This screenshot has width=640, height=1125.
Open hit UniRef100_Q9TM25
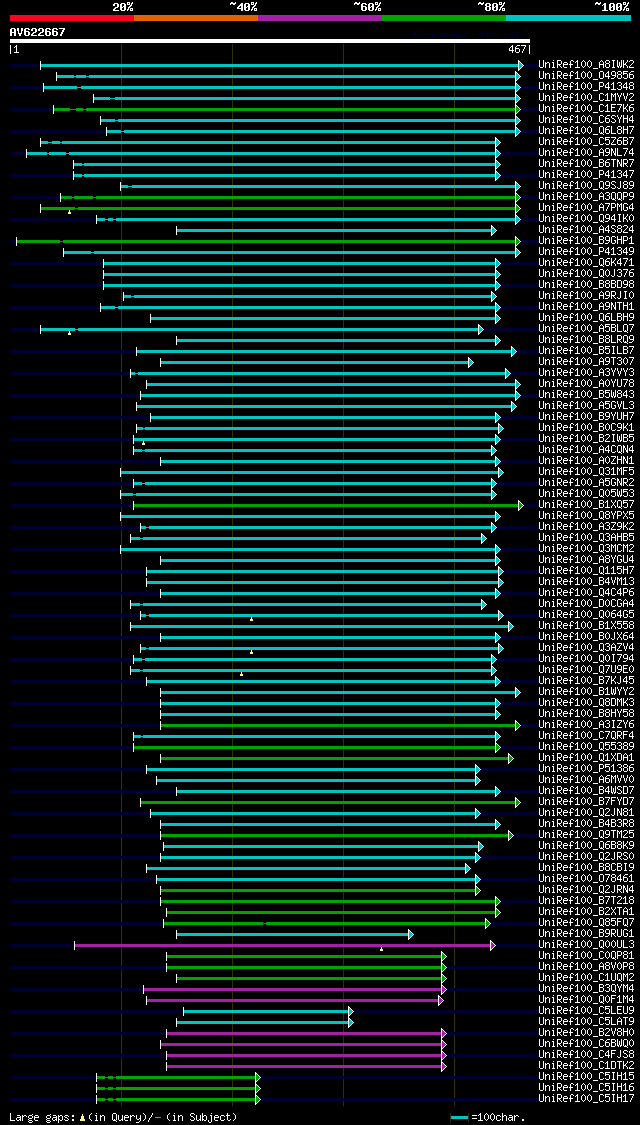586,834
